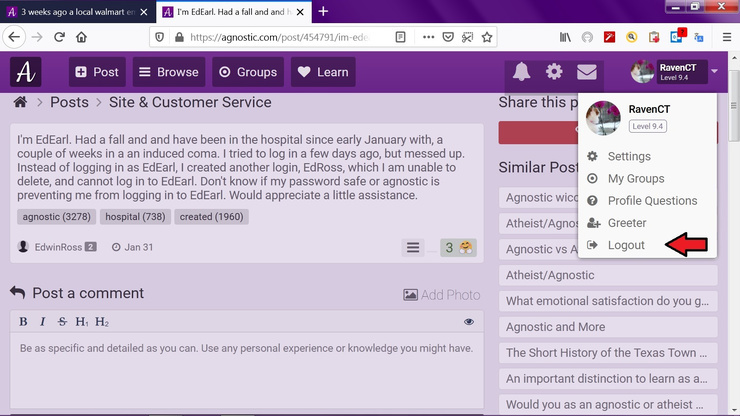Click the Add Photo link

click(x=441, y=295)
